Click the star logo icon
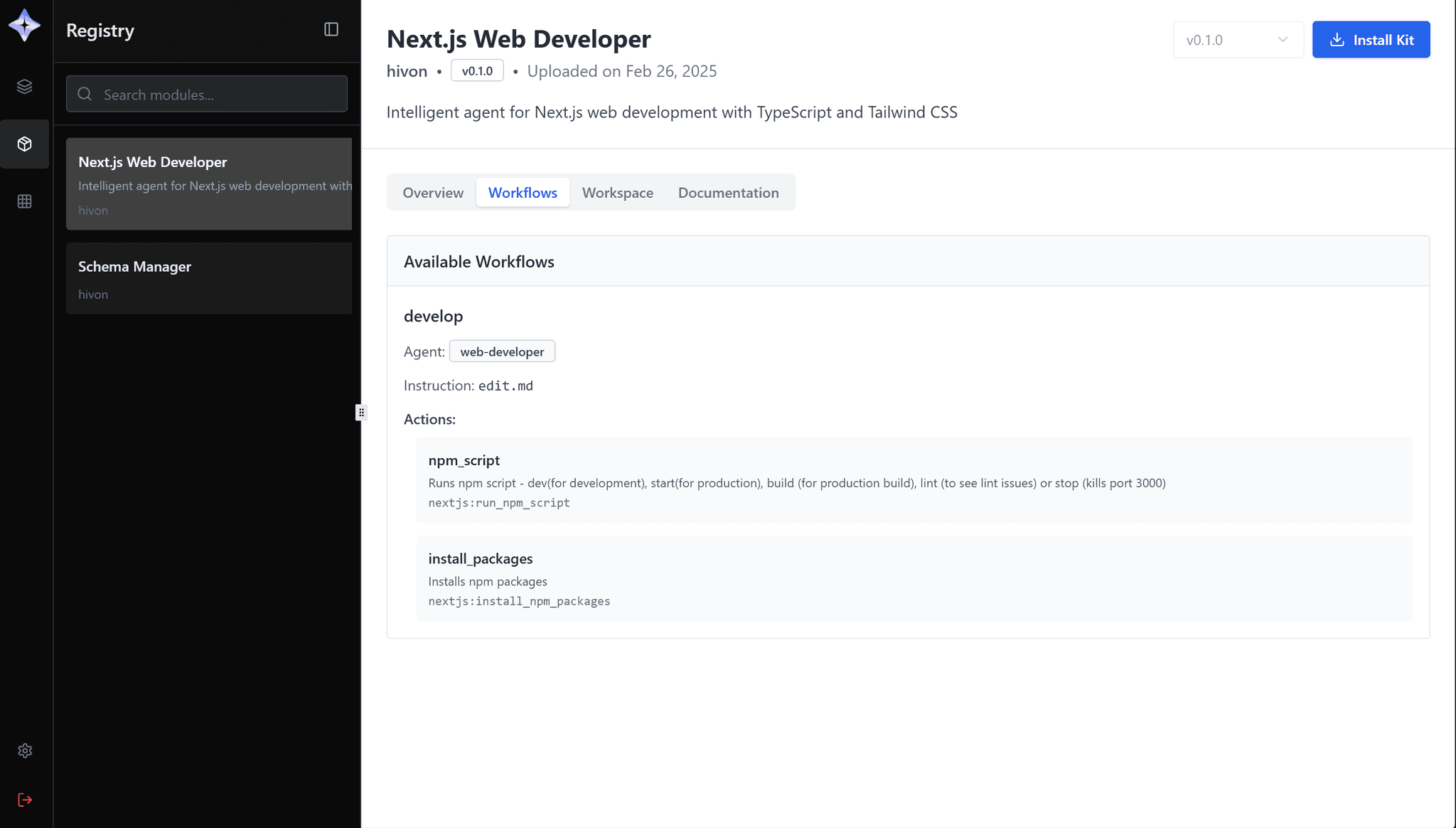The image size is (1456, 828). [25, 26]
